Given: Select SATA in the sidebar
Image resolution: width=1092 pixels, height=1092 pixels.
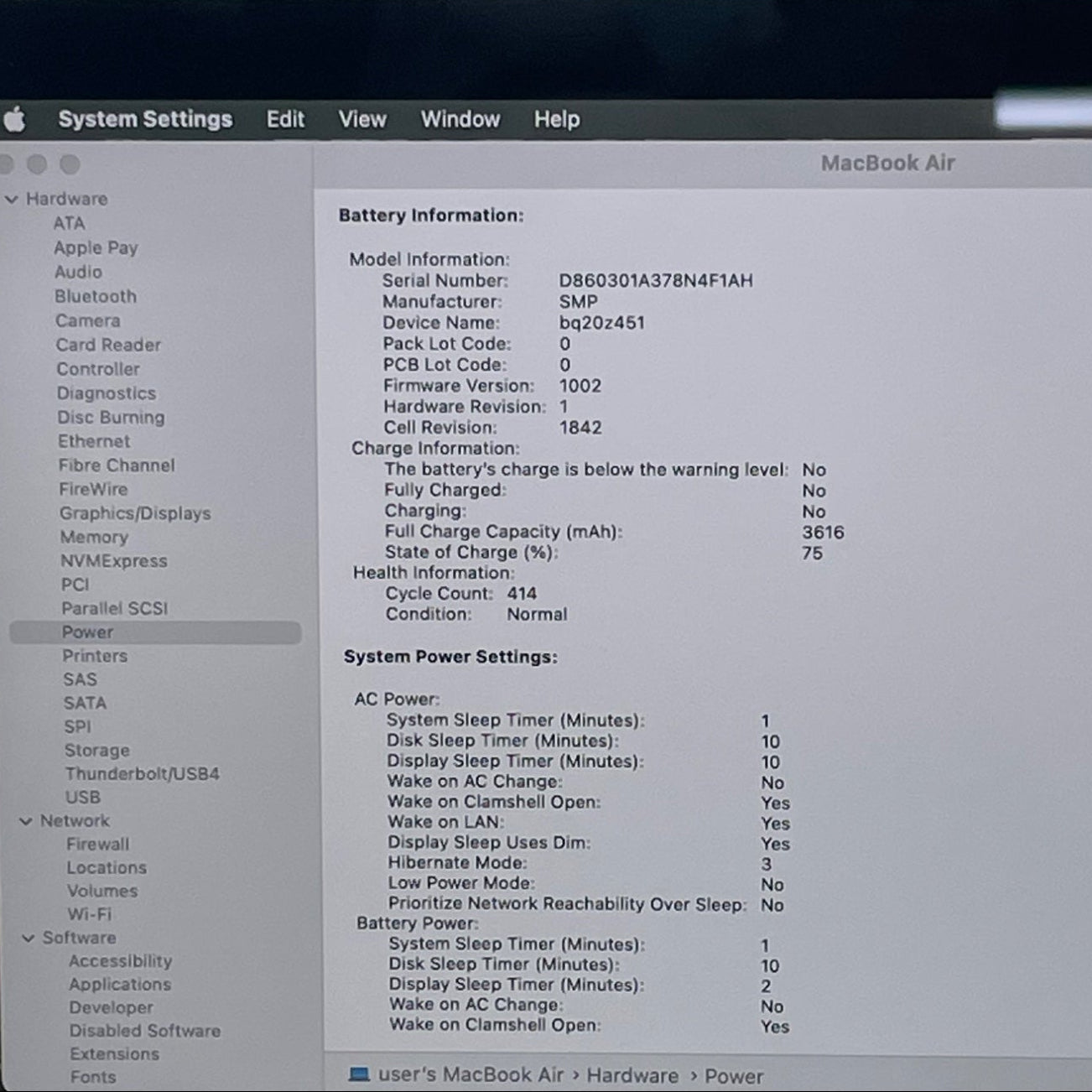Looking at the screenshot, I should pyautogui.click(x=85, y=703).
